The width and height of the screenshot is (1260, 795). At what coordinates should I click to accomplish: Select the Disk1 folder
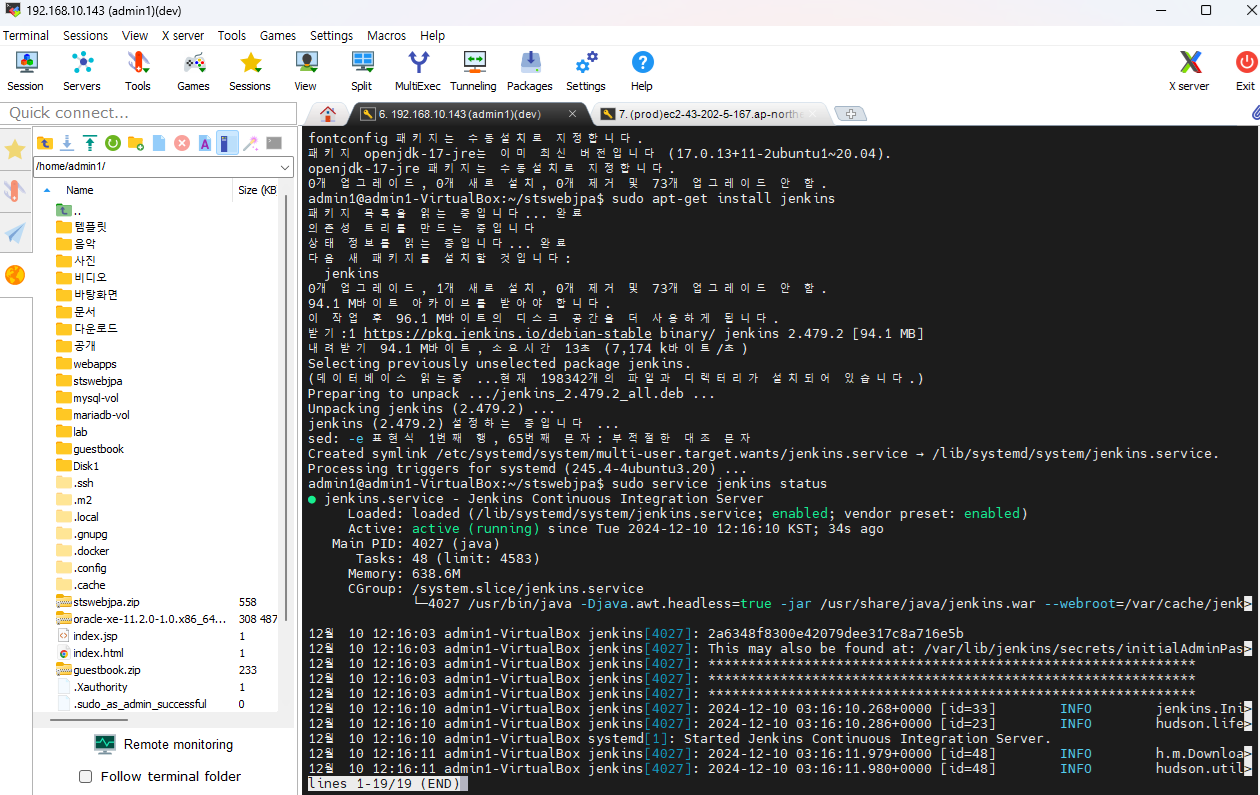86,466
